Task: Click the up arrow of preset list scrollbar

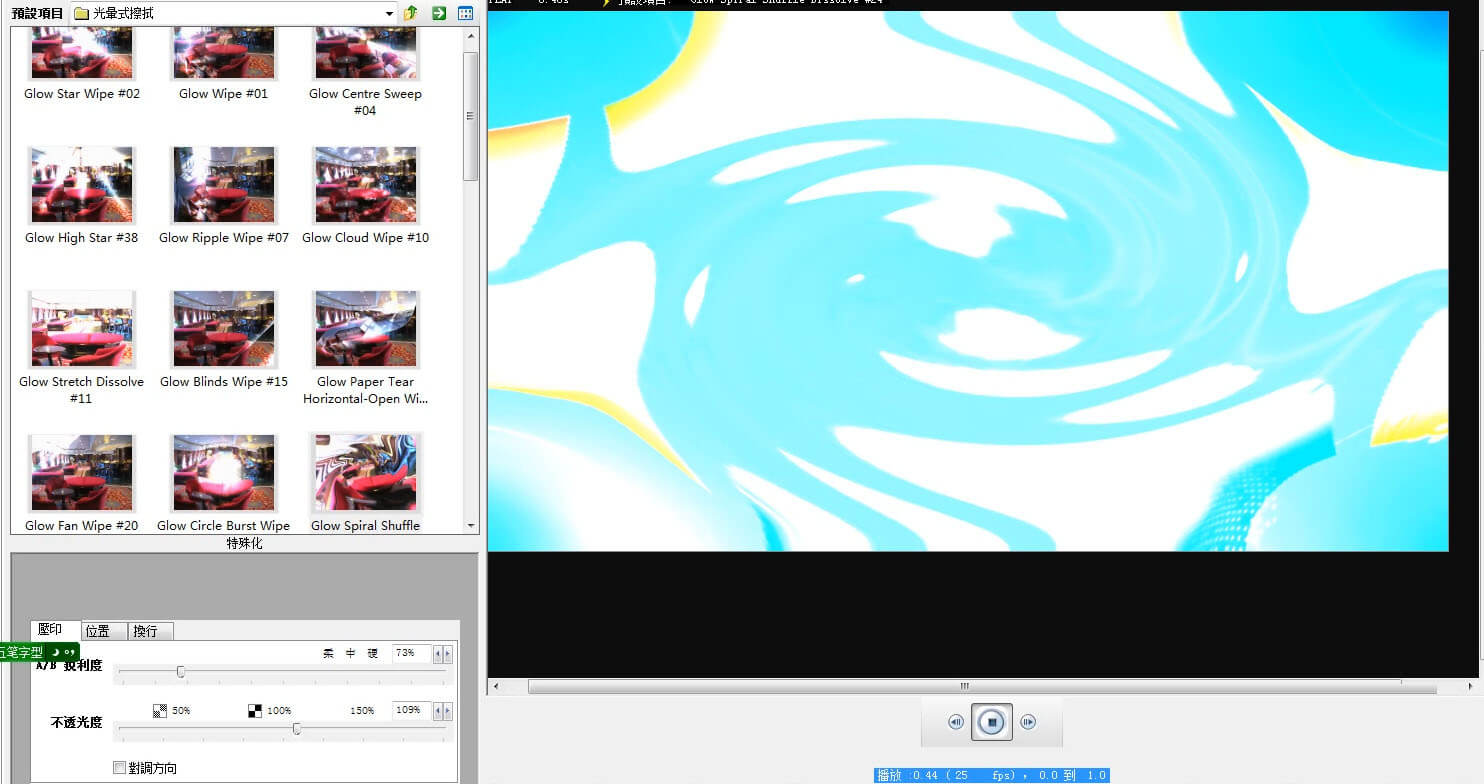Action: click(471, 35)
